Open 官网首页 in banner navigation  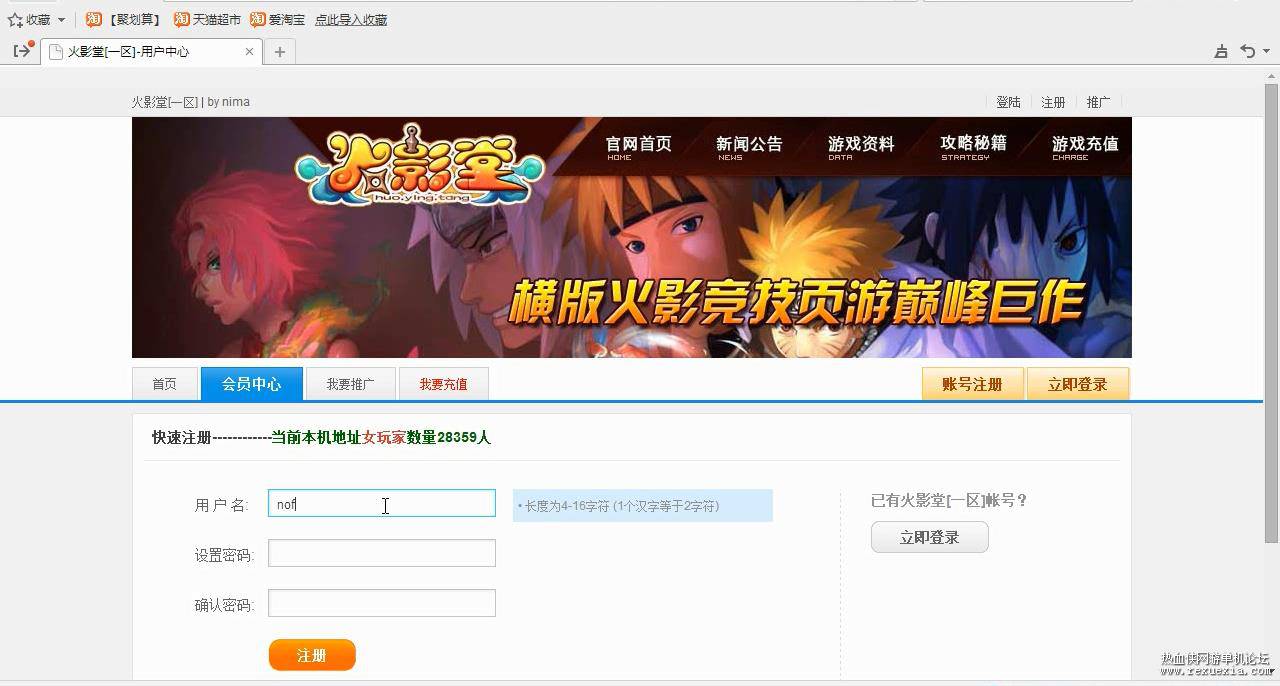(x=638, y=148)
